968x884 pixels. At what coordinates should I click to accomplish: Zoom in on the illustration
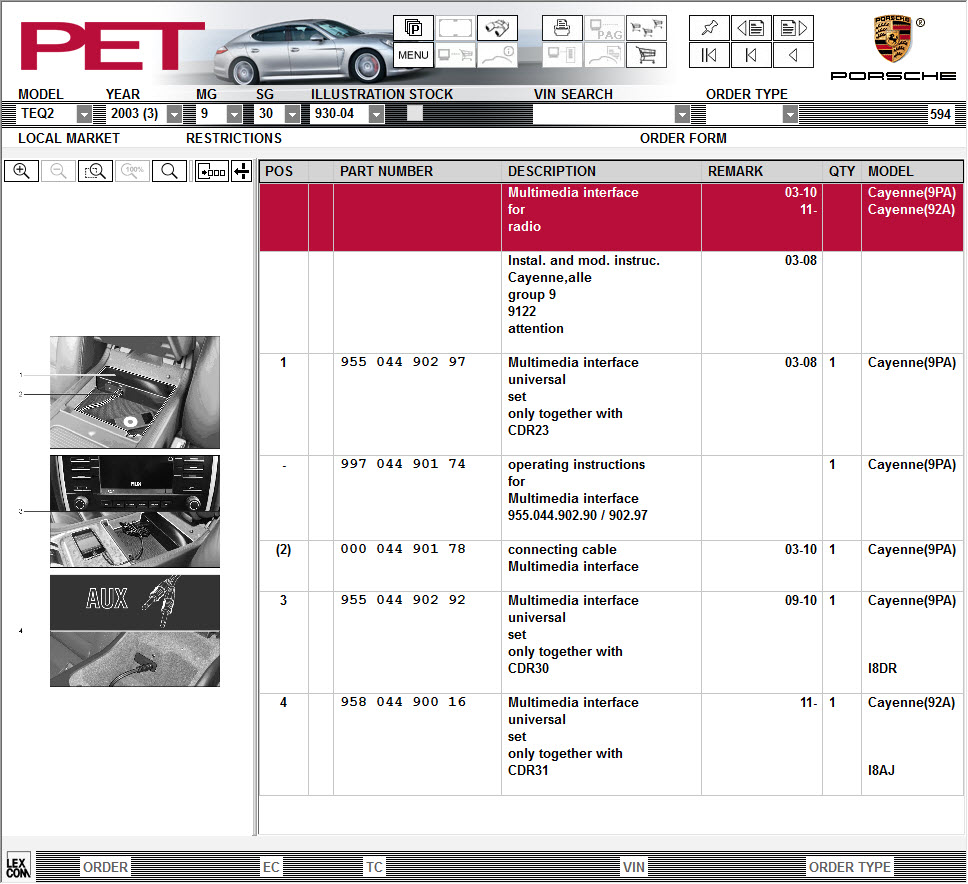pyautogui.click(x=22, y=171)
